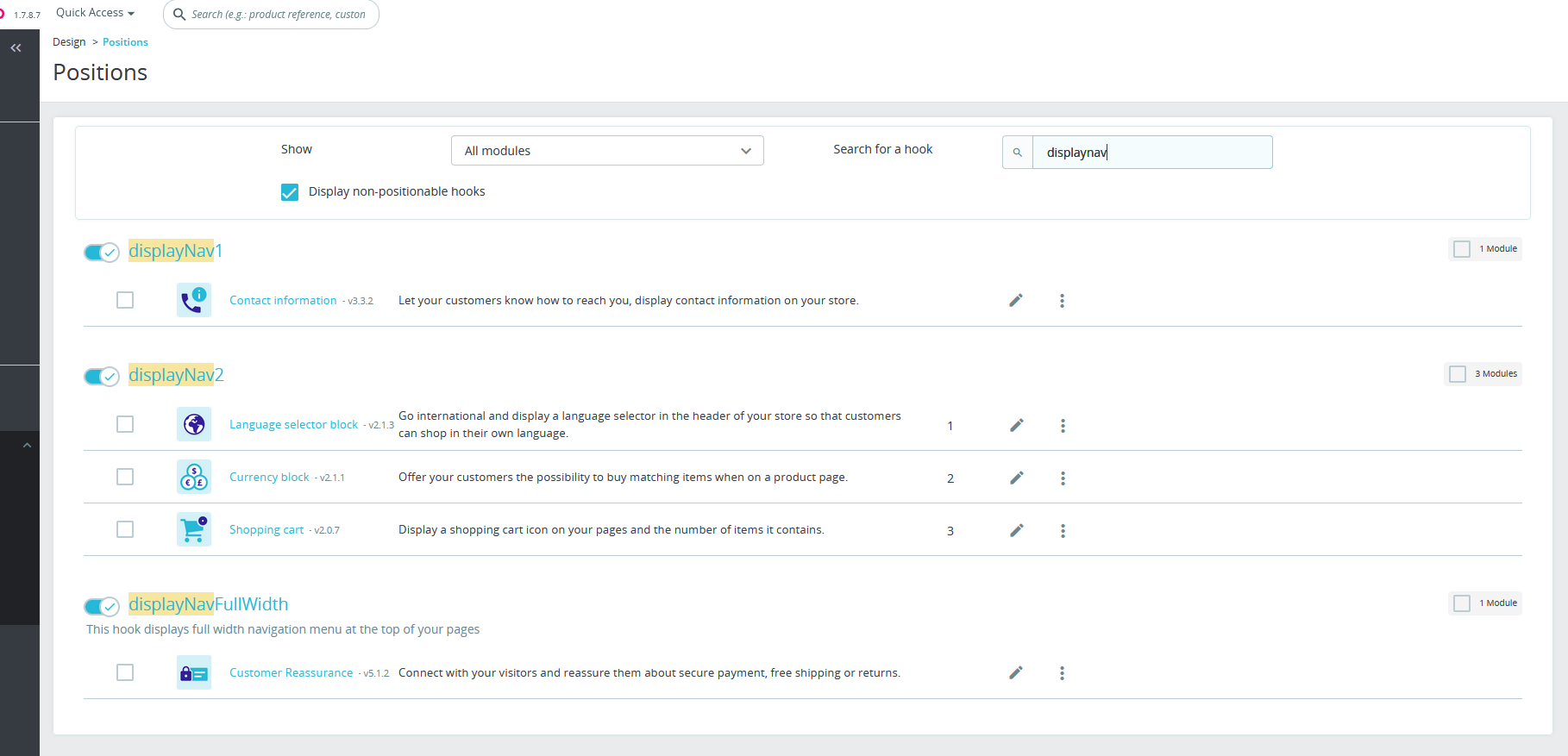This screenshot has width=1568, height=756.
Task: Check the 3 Modules select-all checkbox
Action: pos(1458,374)
